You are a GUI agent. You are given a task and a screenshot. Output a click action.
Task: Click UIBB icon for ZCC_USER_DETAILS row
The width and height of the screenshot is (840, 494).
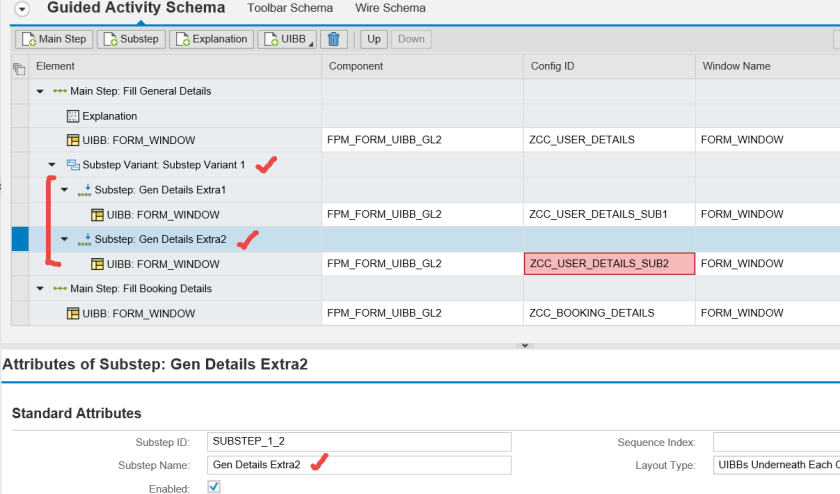[x=73, y=140]
